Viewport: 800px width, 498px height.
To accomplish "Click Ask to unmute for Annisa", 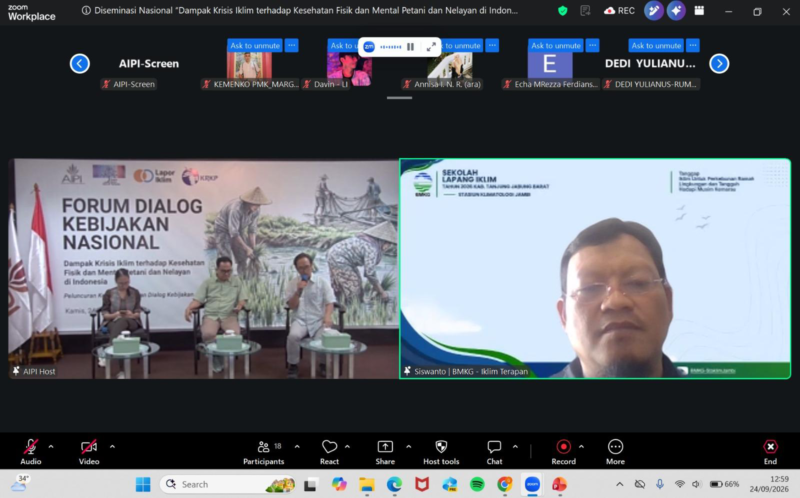I will 462,45.
